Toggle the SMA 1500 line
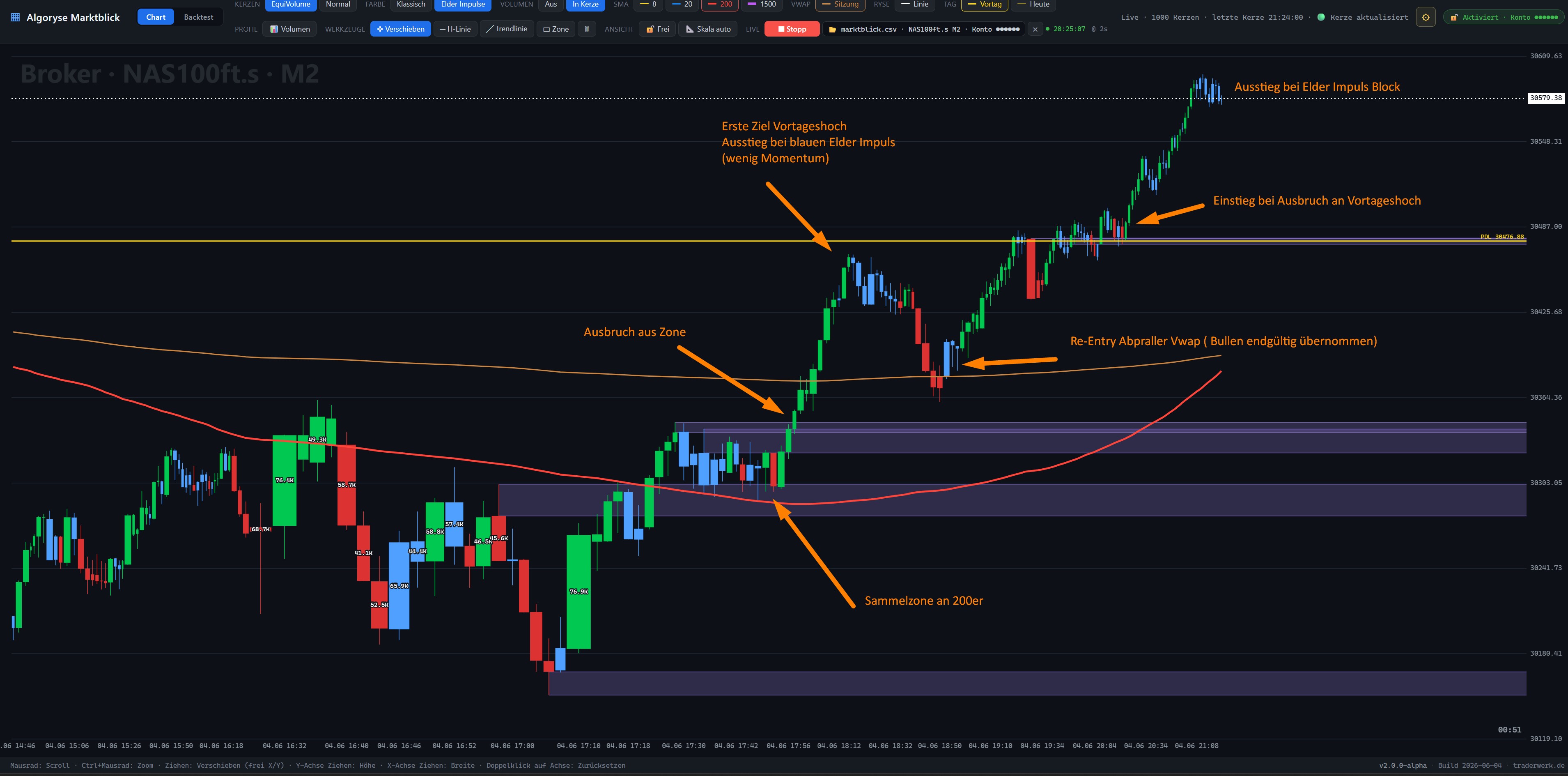Image resolution: width=1568 pixels, height=776 pixels. click(762, 4)
